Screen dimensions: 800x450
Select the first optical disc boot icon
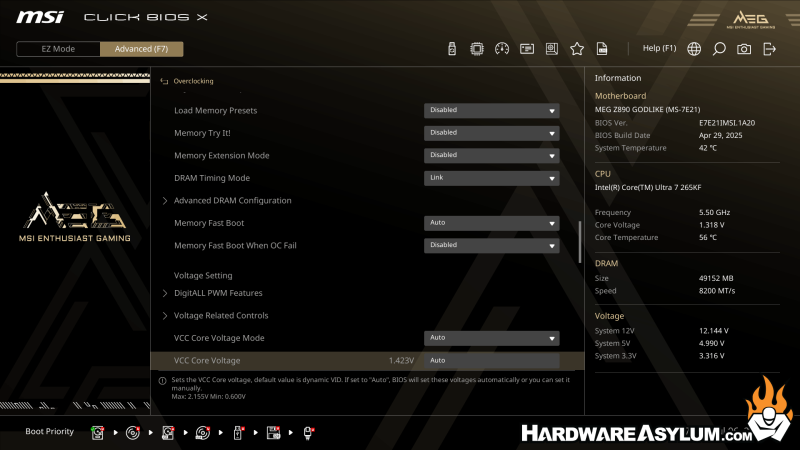coord(133,433)
